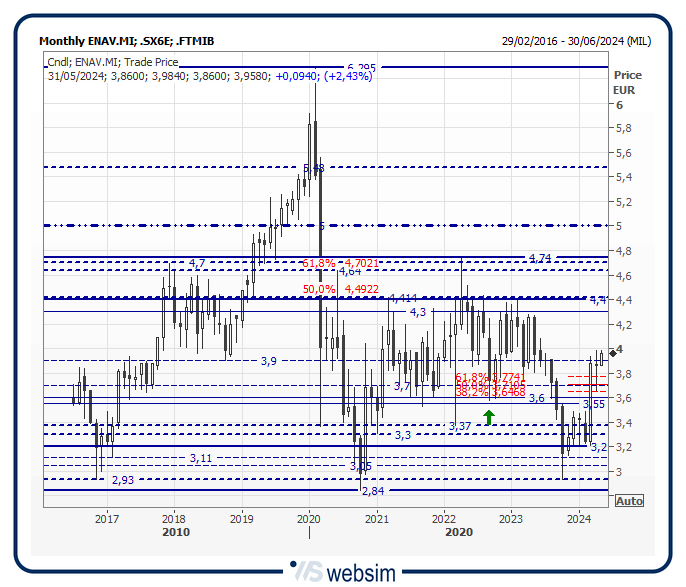Click the 2020 year label on time axis

pyautogui.click(x=308, y=518)
